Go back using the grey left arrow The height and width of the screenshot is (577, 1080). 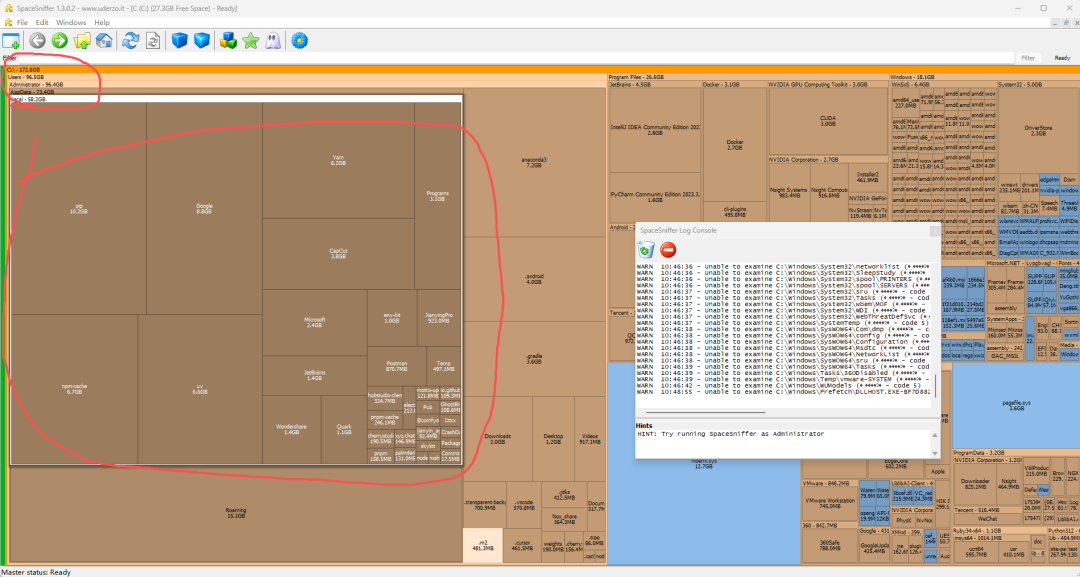tap(37, 41)
